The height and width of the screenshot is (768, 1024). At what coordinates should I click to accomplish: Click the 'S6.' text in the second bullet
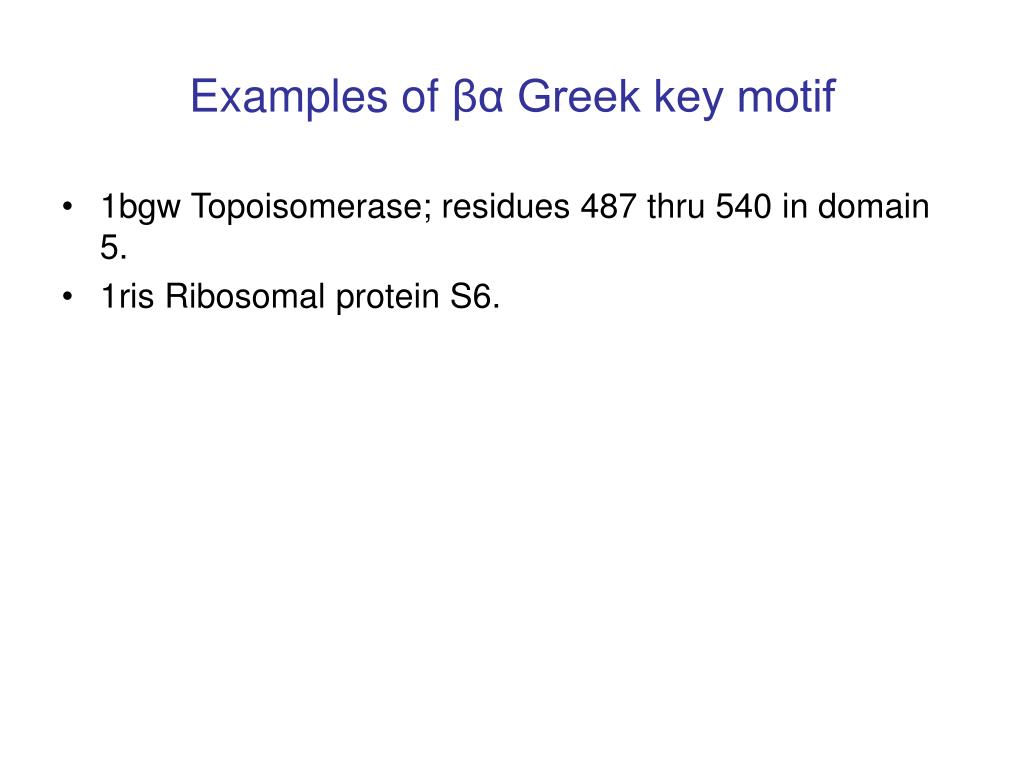click(475, 296)
